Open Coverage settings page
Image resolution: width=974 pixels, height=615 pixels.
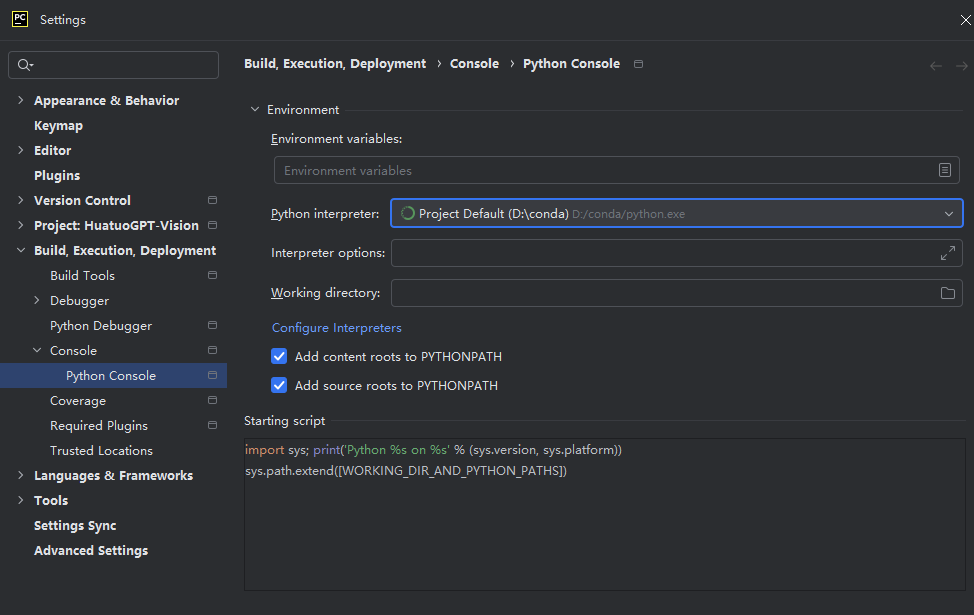coord(78,401)
